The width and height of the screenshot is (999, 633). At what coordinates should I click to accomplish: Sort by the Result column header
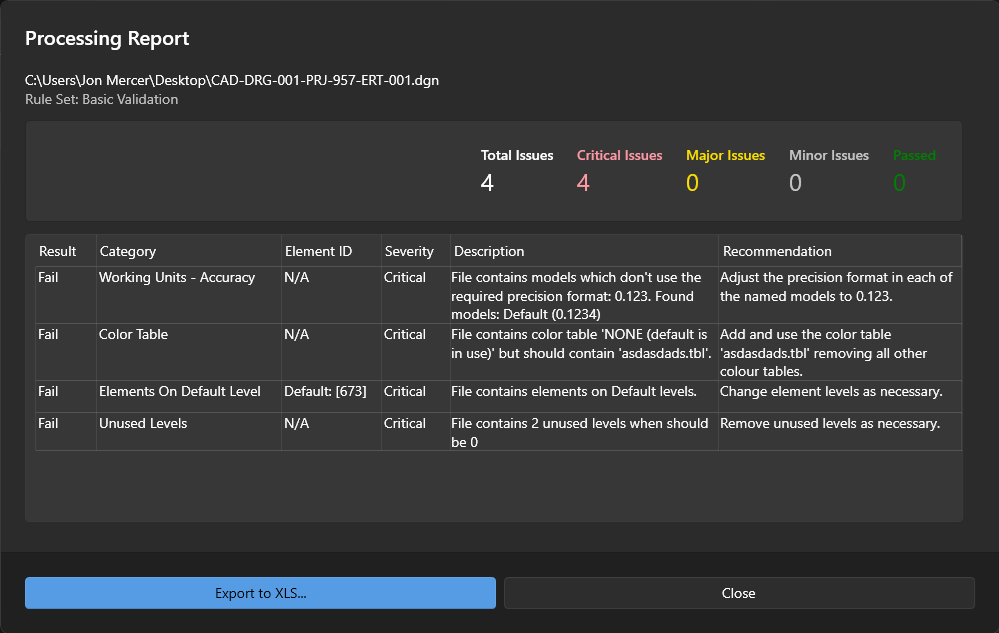coord(58,251)
